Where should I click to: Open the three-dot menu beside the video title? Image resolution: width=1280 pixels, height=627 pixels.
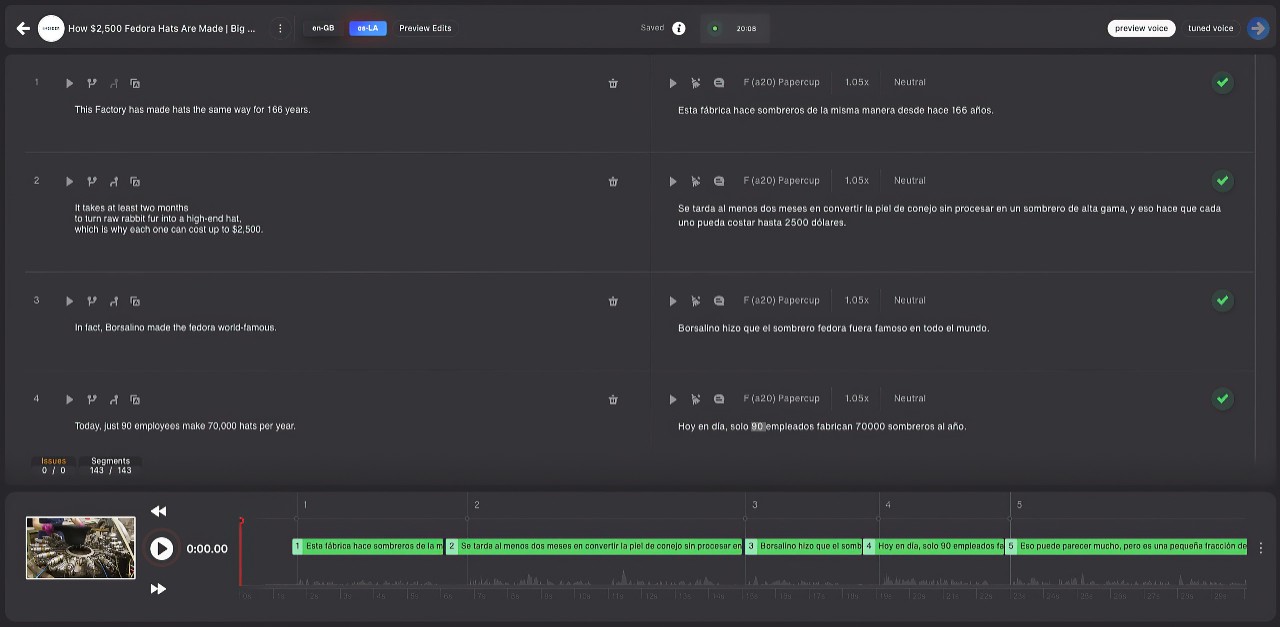(x=280, y=29)
